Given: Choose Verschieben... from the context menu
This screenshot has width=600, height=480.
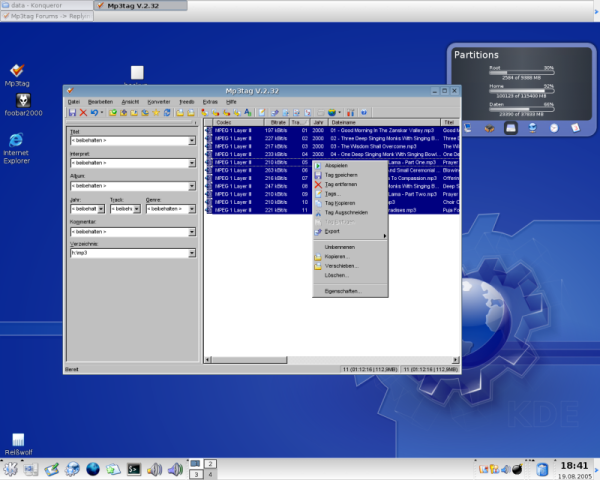Looking at the screenshot, I should click(350, 266).
